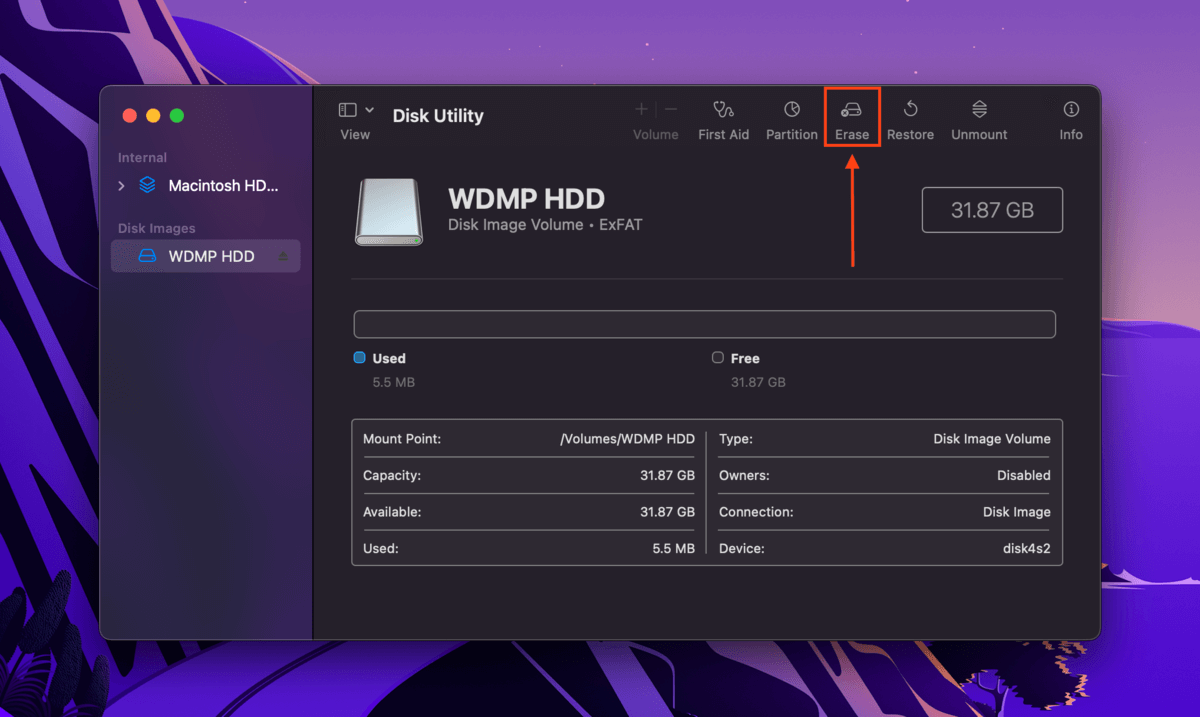1200x717 pixels.
Task: Click the Type row label
Action: (736, 439)
